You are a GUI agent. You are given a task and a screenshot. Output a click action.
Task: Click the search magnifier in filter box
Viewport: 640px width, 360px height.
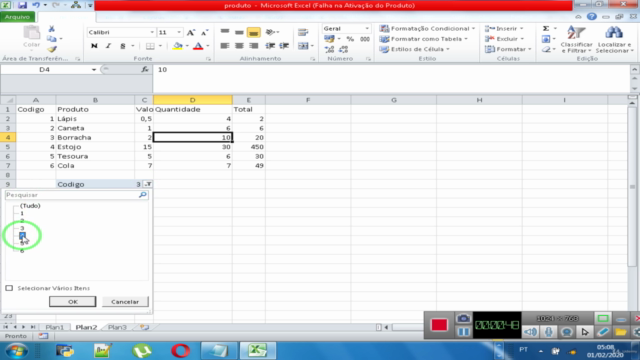[x=142, y=195]
